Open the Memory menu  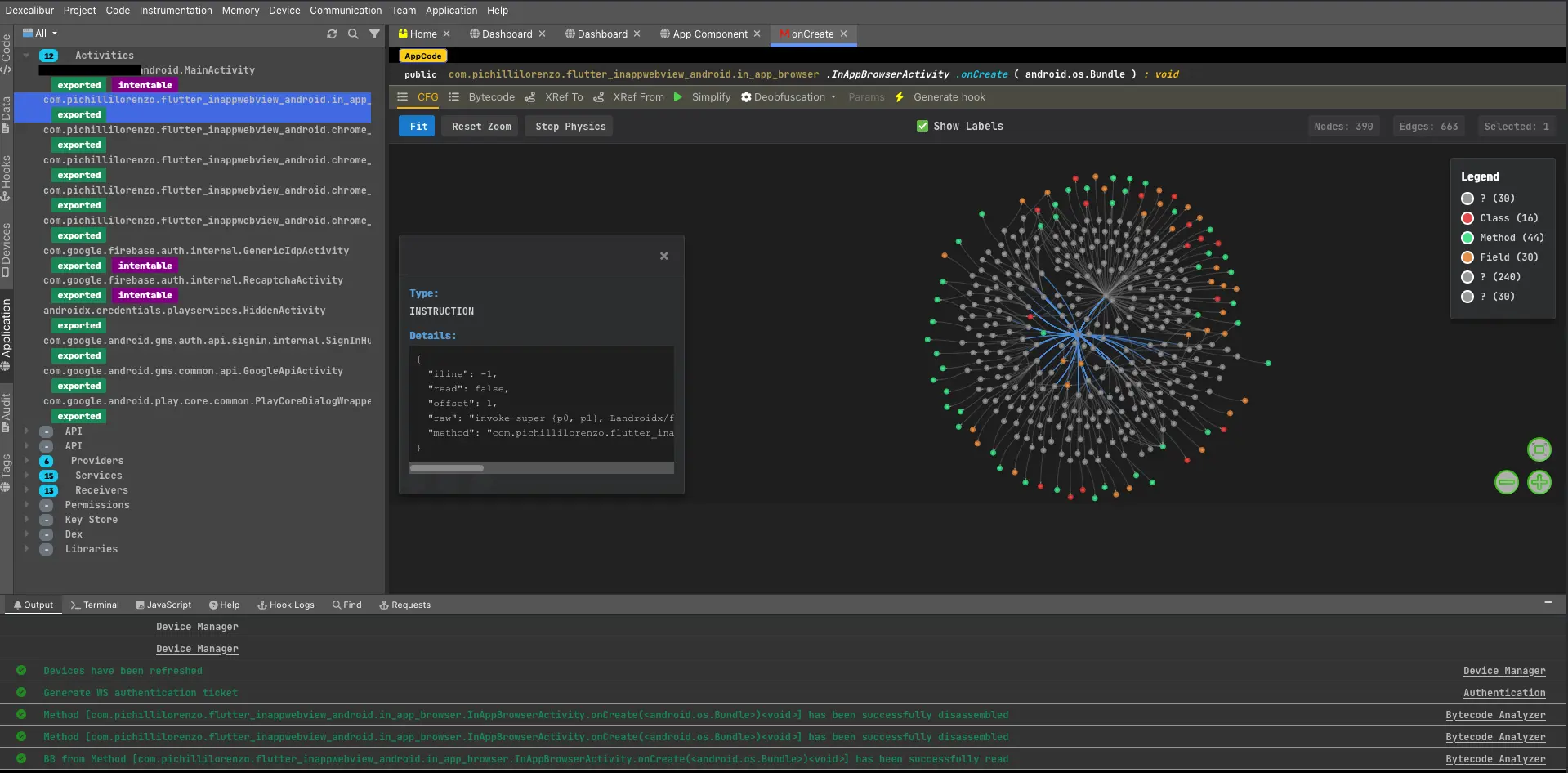(240, 11)
